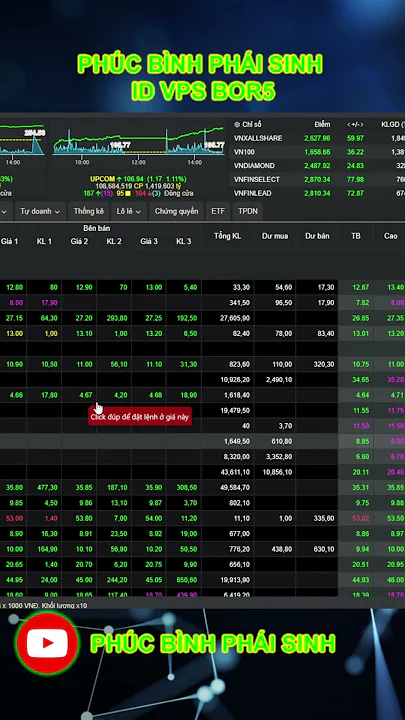405x720 pixels.
Task: Click volume cell 192,50
Action: coord(186,318)
